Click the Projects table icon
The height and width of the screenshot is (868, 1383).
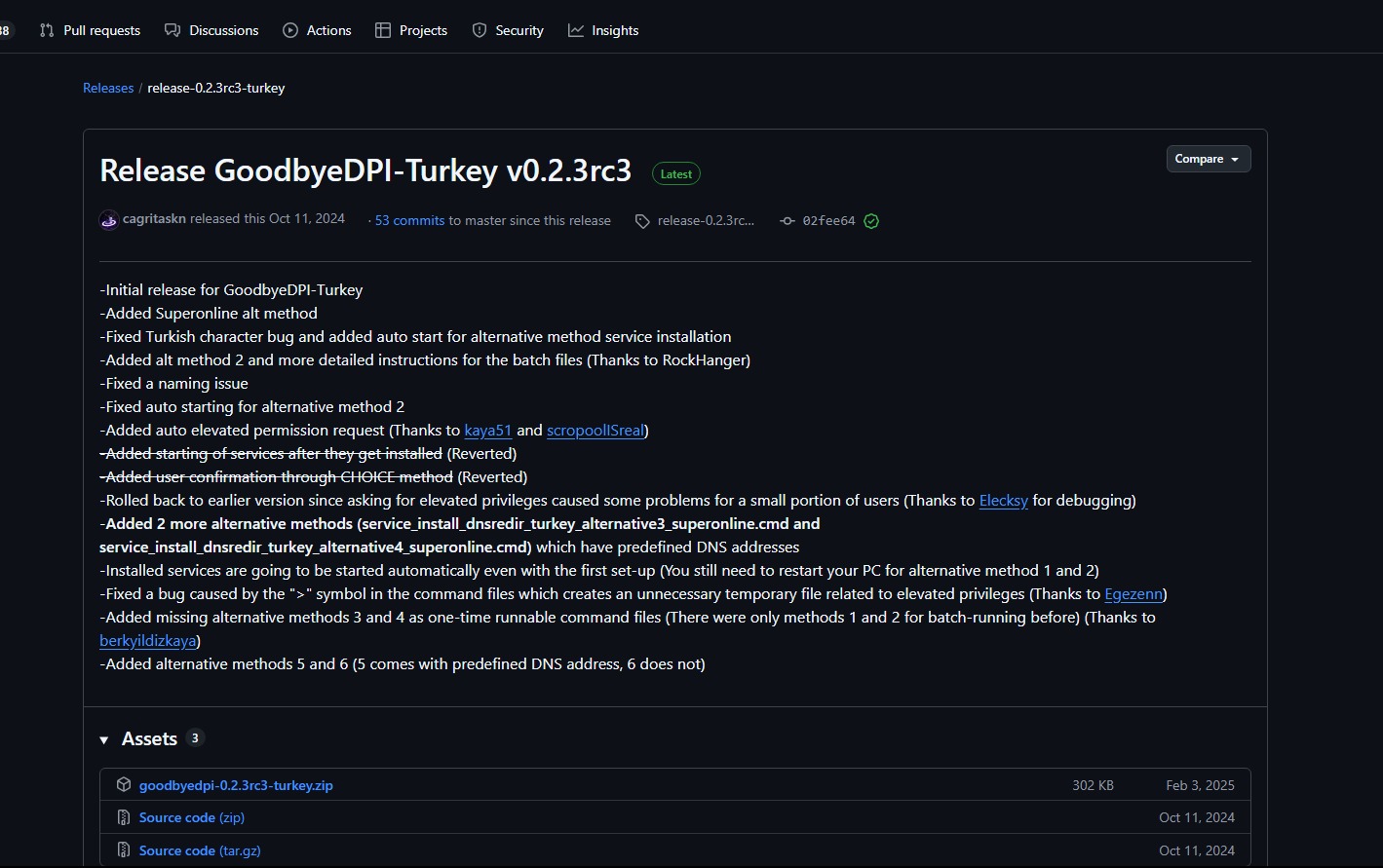click(x=383, y=30)
